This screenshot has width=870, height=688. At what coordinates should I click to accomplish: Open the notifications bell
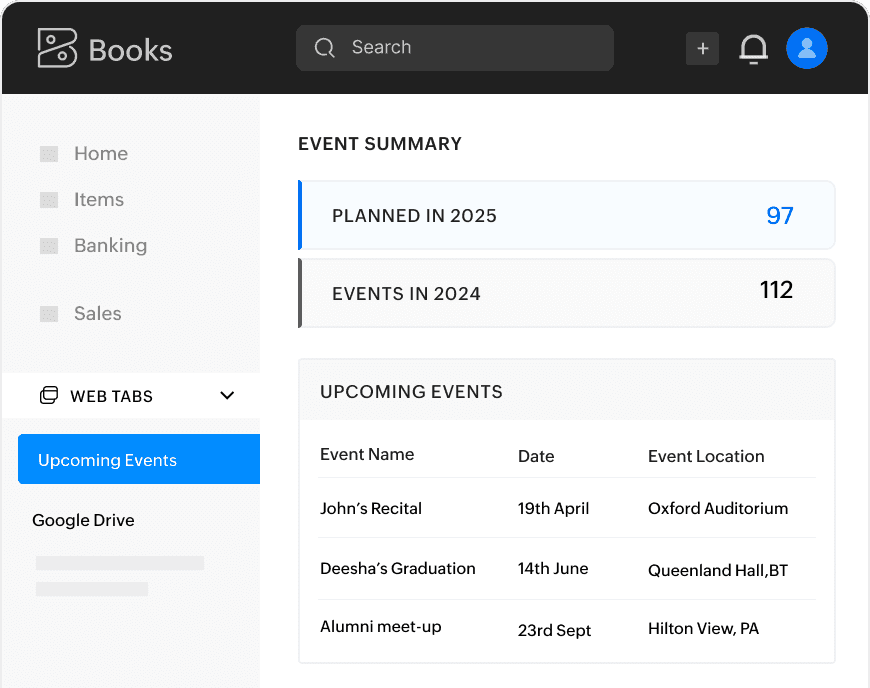point(753,49)
